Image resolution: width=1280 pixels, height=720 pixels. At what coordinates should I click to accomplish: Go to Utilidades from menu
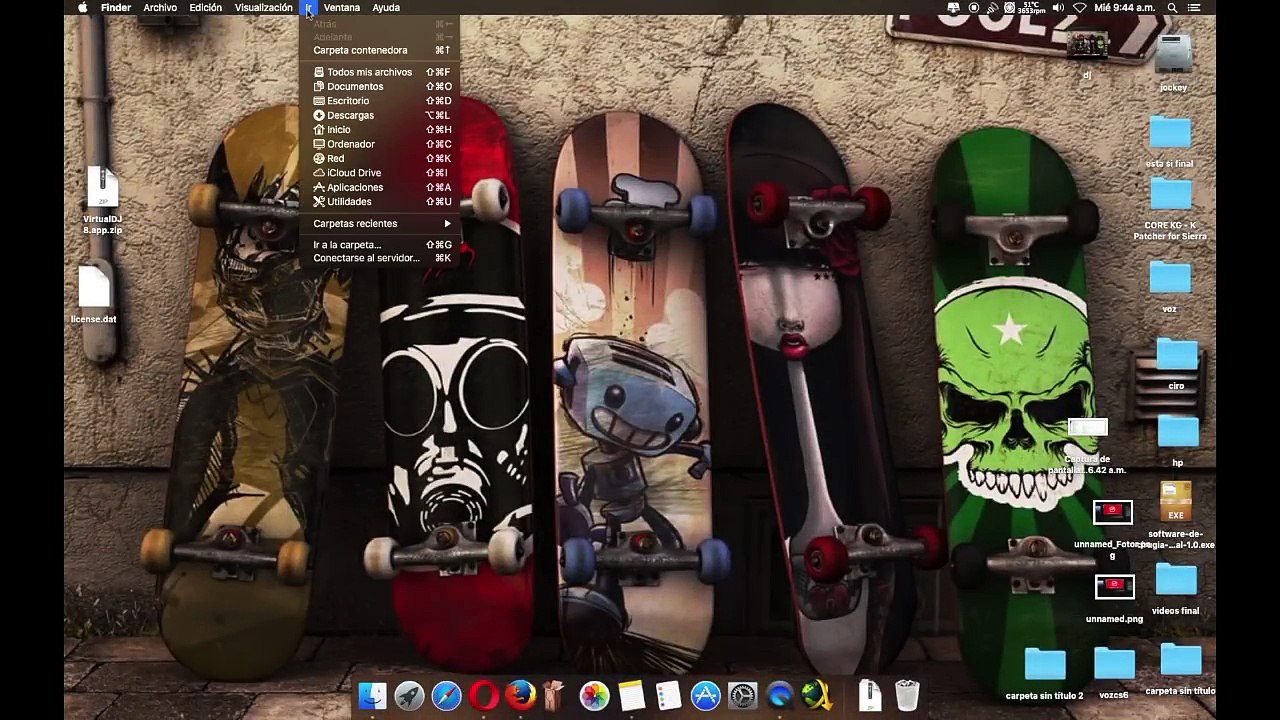tap(380, 201)
